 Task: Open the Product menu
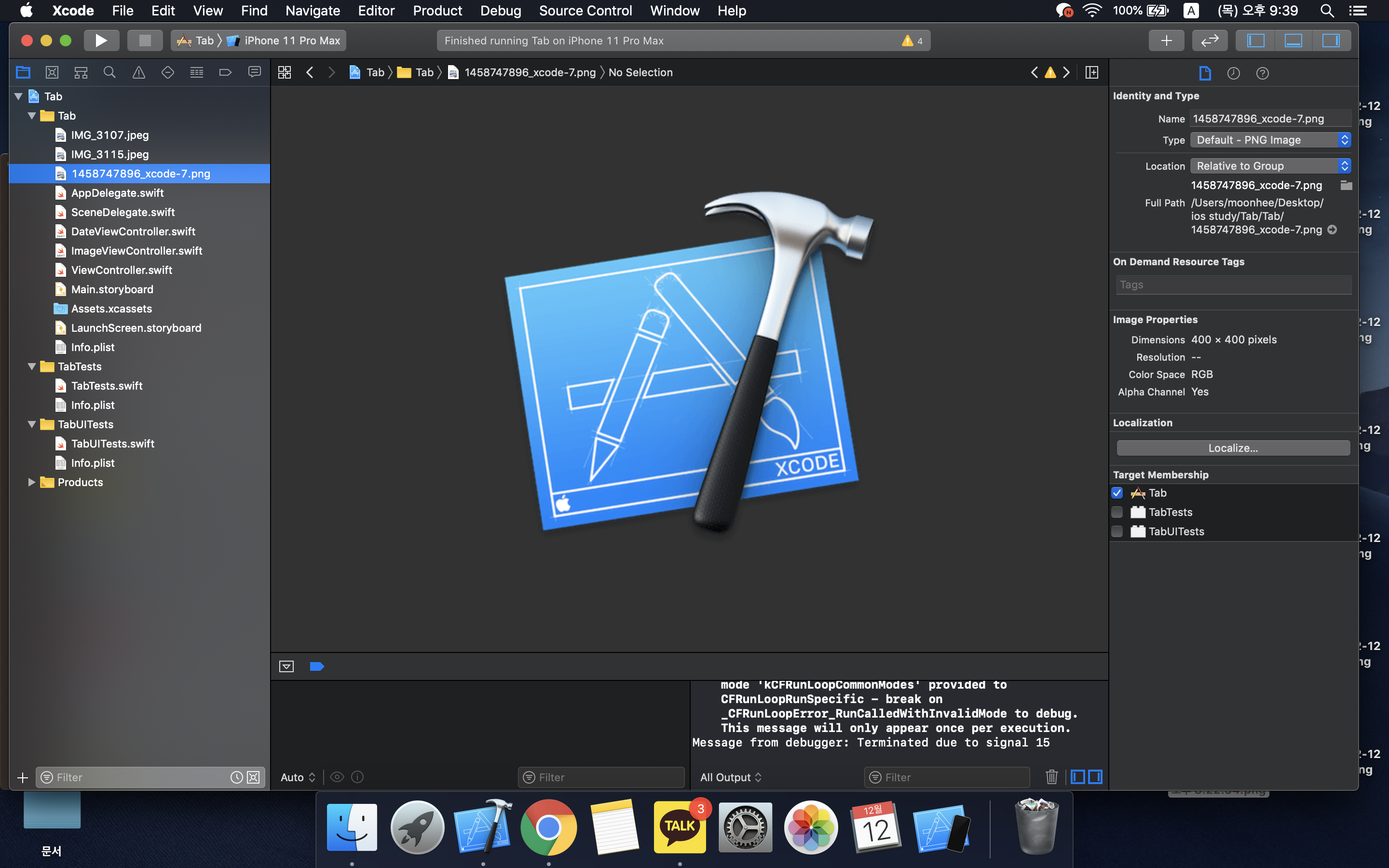pyautogui.click(x=437, y=10)
